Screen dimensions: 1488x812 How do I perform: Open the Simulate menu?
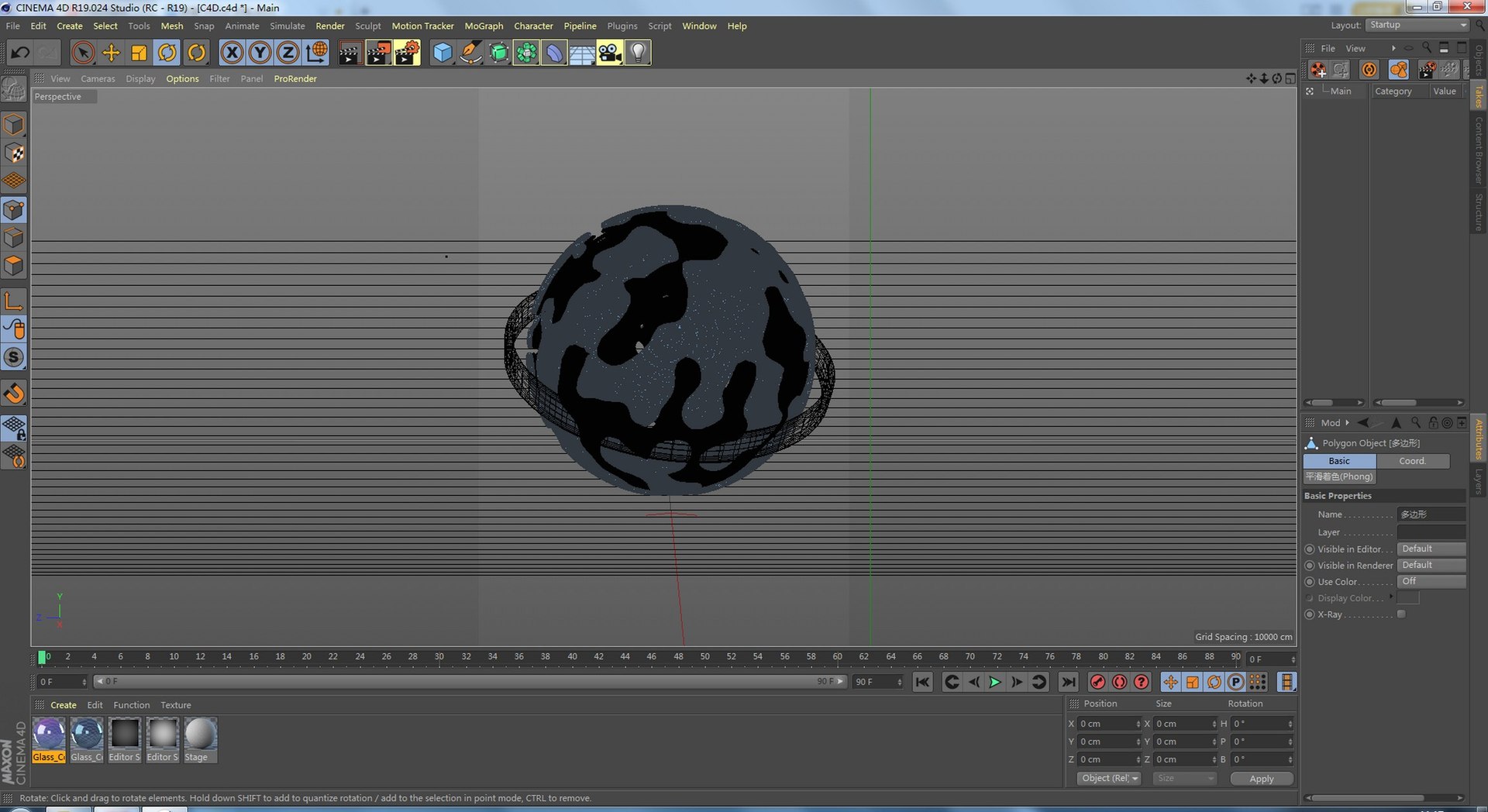point(287,26)
